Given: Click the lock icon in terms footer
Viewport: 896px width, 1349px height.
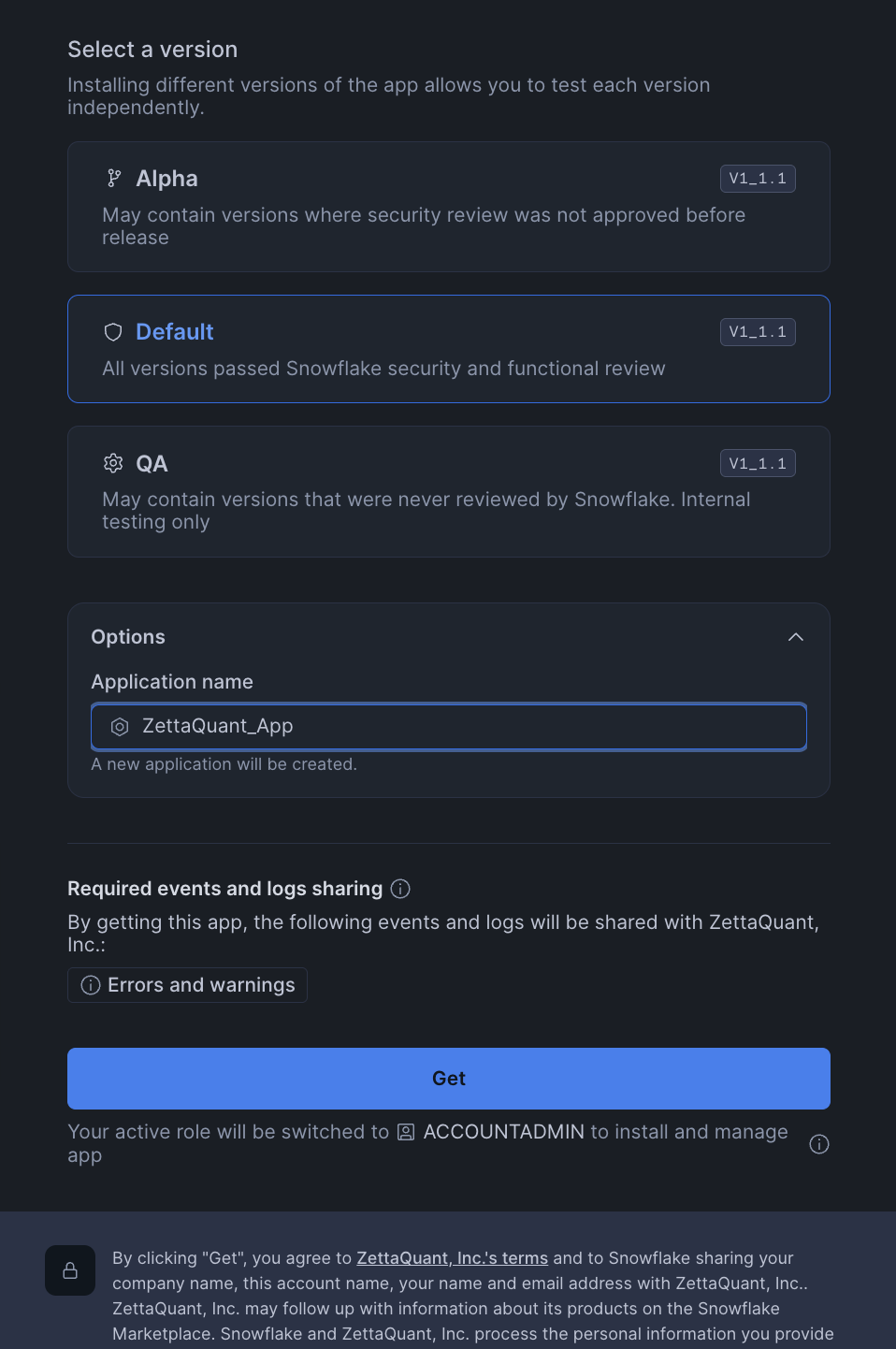Looking at the screenshot, I should click(70, 1270).
